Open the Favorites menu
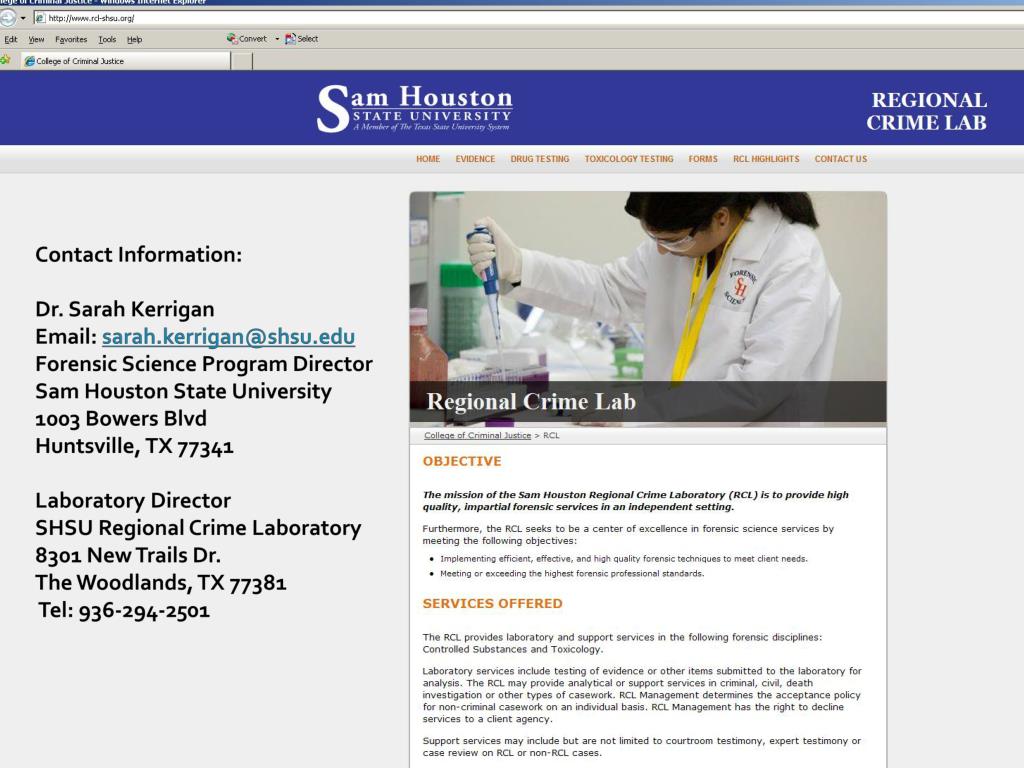The width and height of the screenshot is (1024, 768). tap(71, 39)
